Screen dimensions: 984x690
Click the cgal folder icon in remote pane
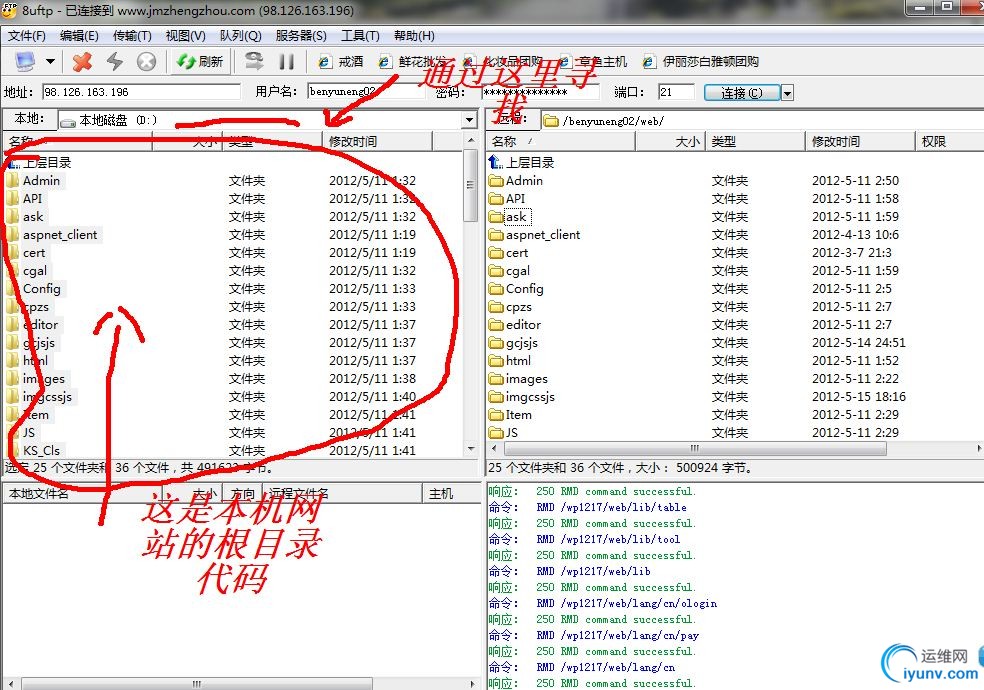[496, 271]
